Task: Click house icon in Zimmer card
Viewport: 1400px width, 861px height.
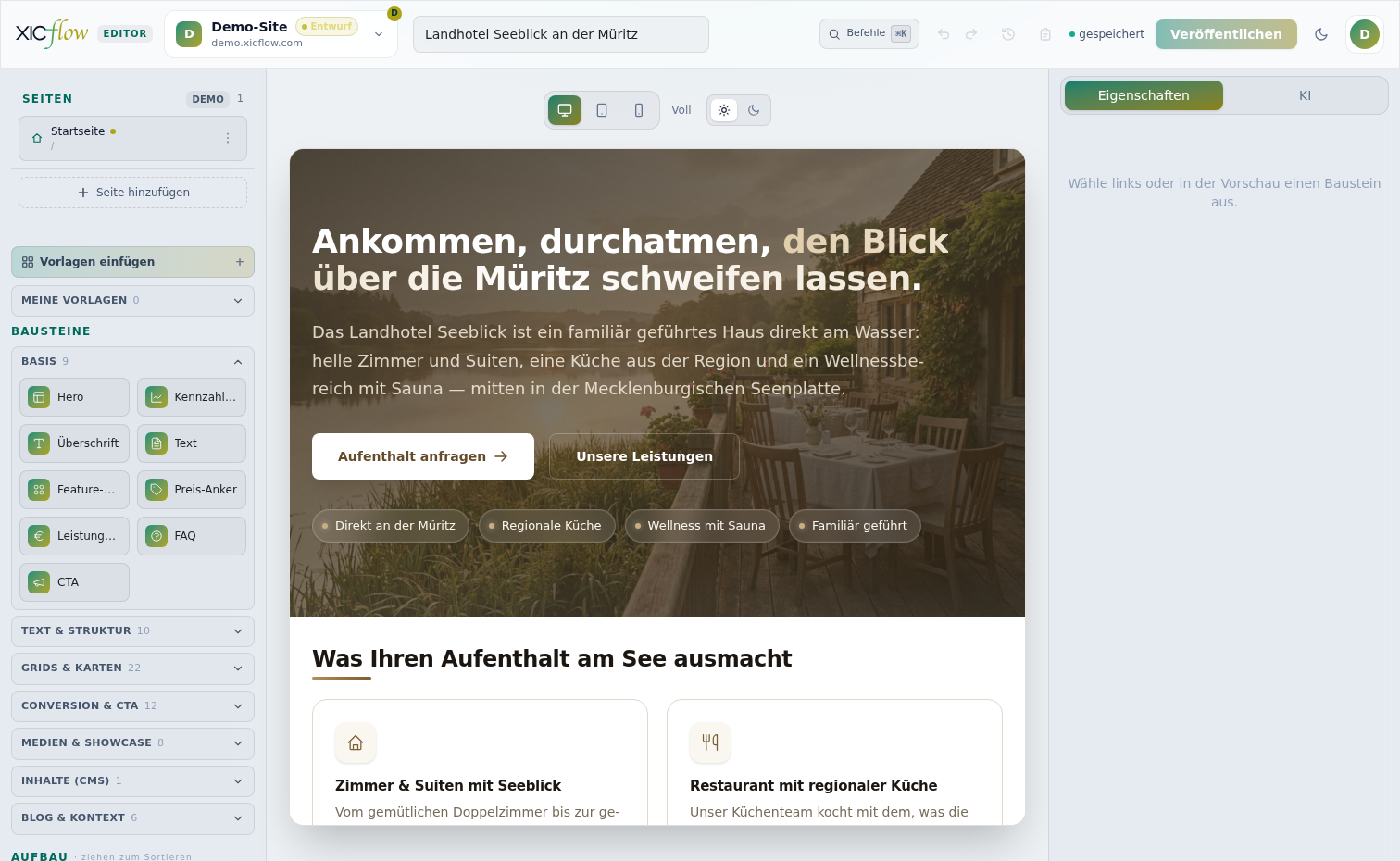Action: pyautogui.click(x=356, y=742)
